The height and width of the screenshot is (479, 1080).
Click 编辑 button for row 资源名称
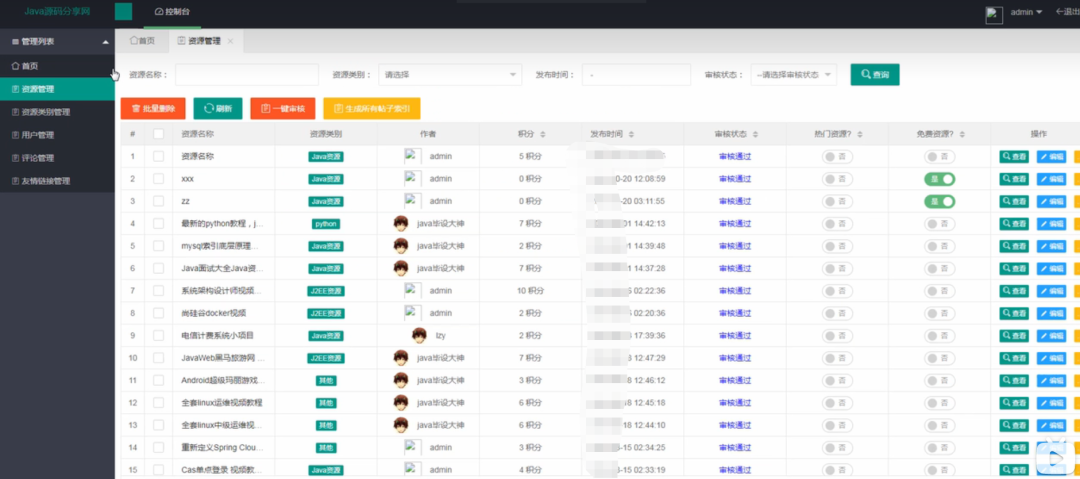tap(1051, 156)
